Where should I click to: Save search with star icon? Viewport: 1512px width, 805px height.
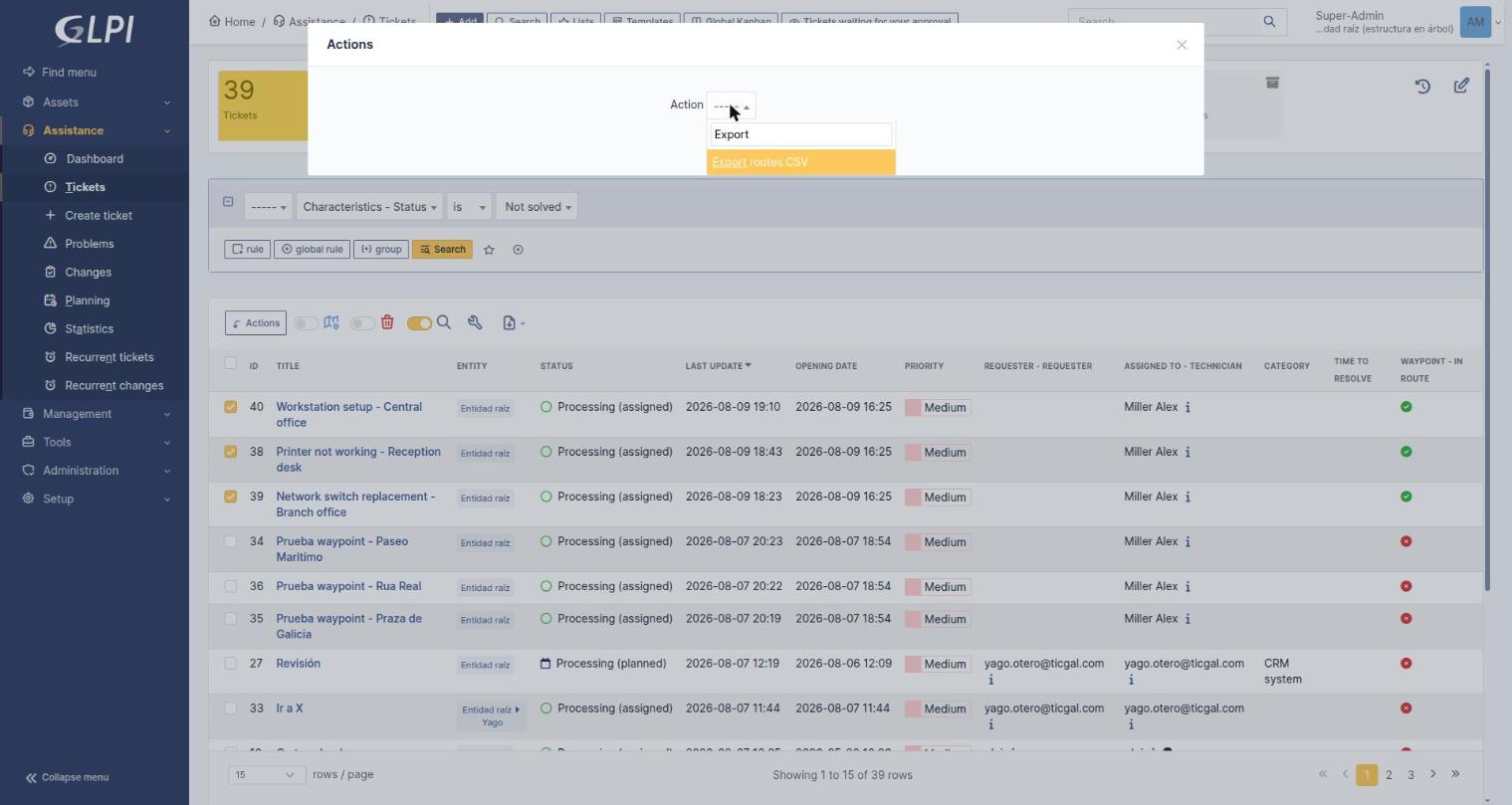click(489, 250)
